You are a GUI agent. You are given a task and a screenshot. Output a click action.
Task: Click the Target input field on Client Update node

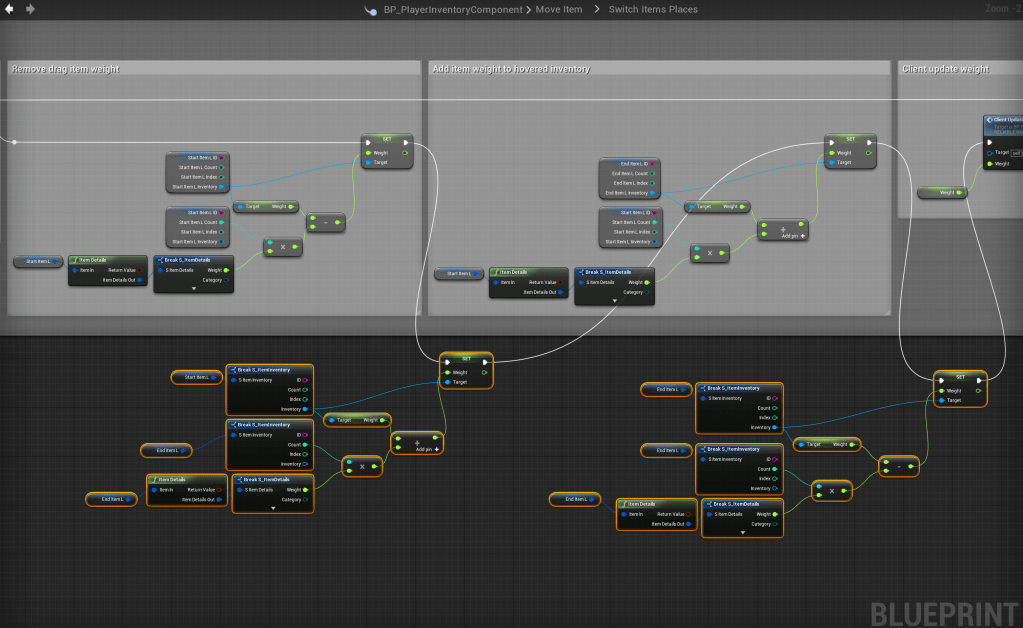click(1015, 153)
